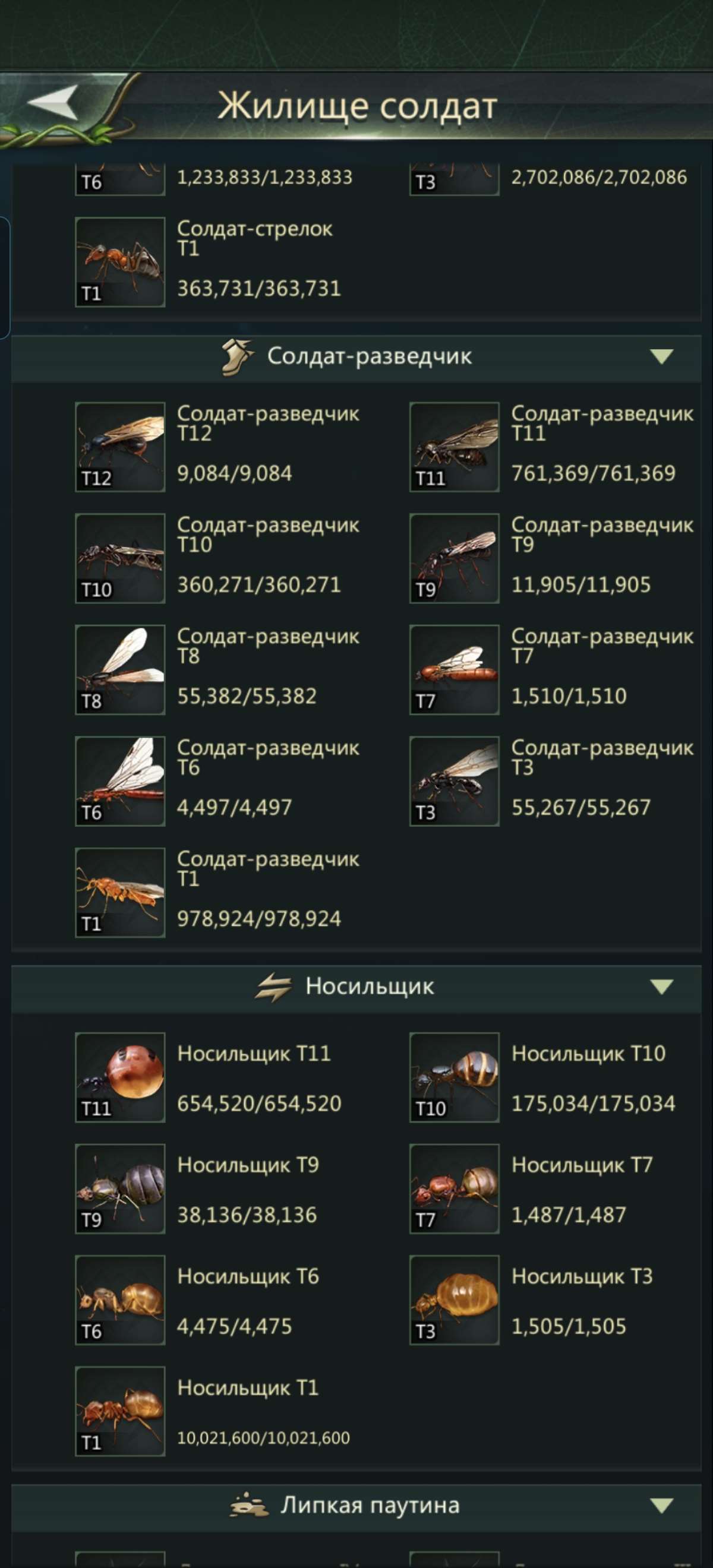
Task: Tap the Солдат-разведчик T10 name label
Action: click(x=268, y=535)
